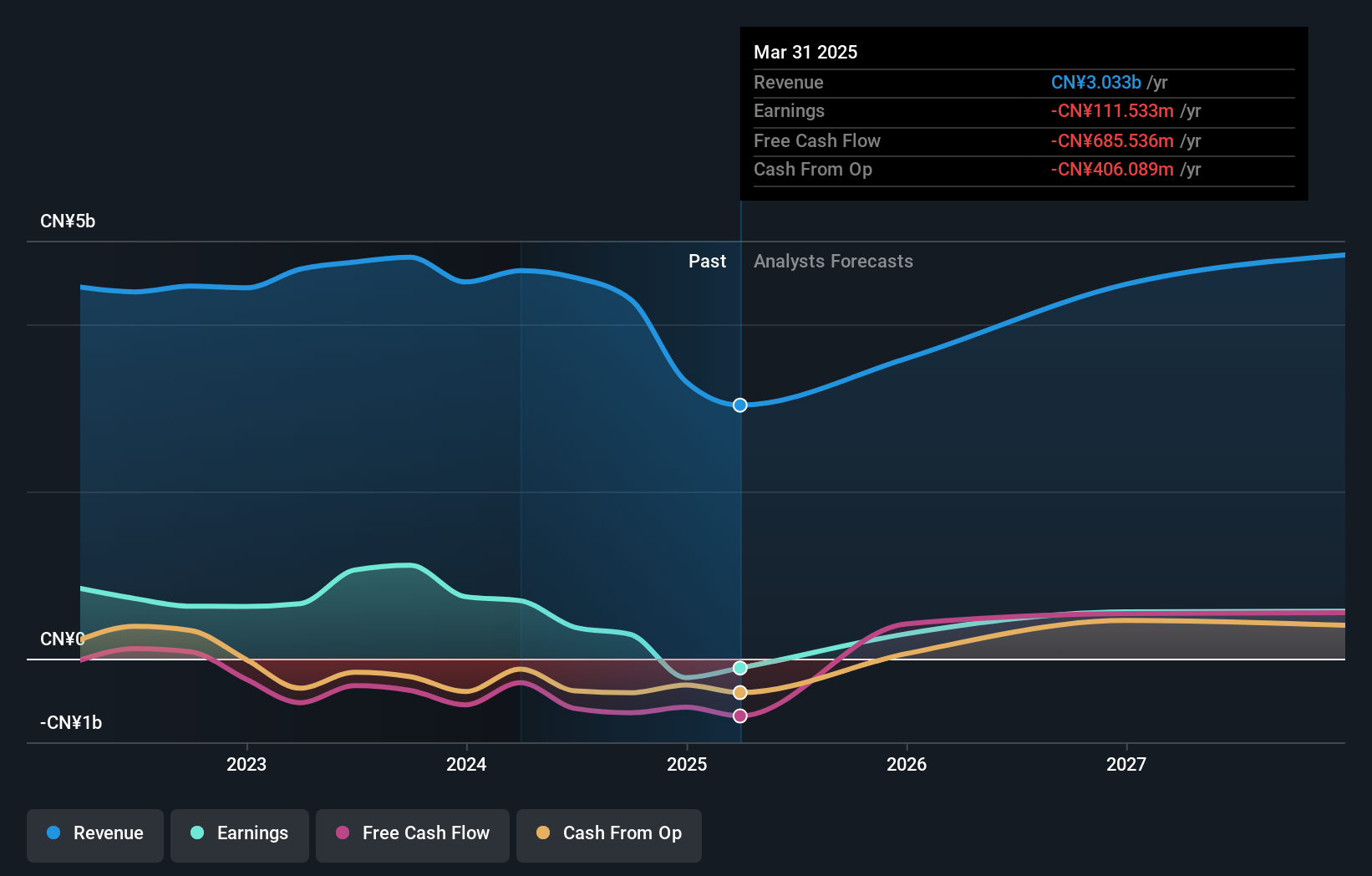Click the pink Free Cash Flow point marker
The width and height of the screenshot is (1372, 876).
click(740, 716)
